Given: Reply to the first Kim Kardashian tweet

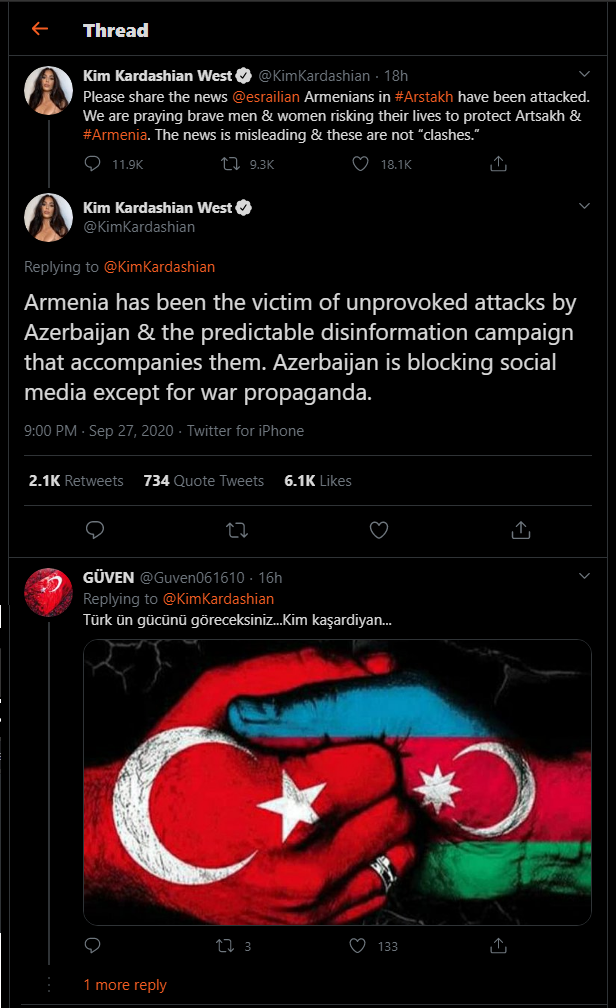Looking at the screenshot, I should (x=93, y=164).
